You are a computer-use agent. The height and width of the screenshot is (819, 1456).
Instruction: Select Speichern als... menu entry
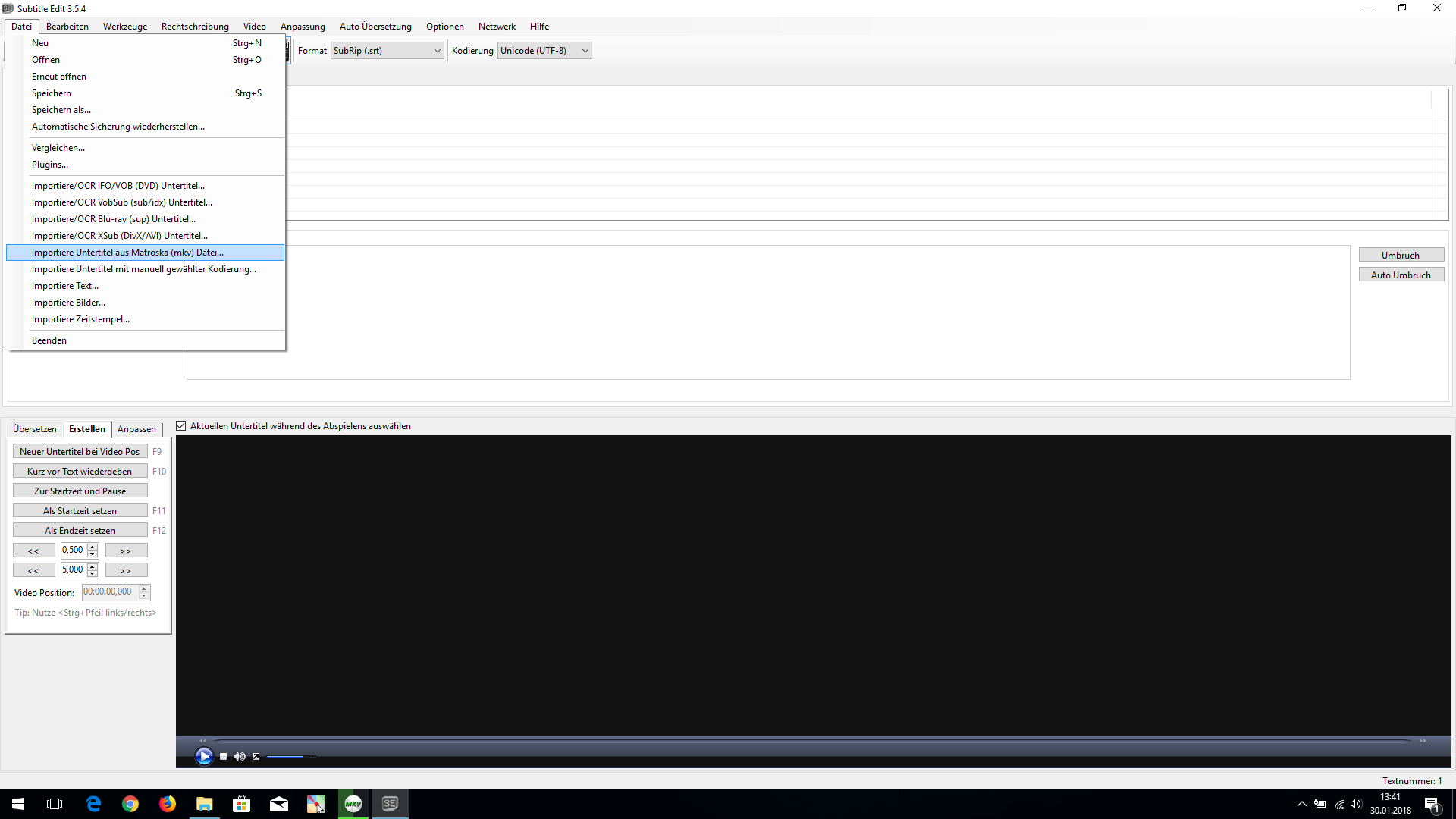pos(61,110)
